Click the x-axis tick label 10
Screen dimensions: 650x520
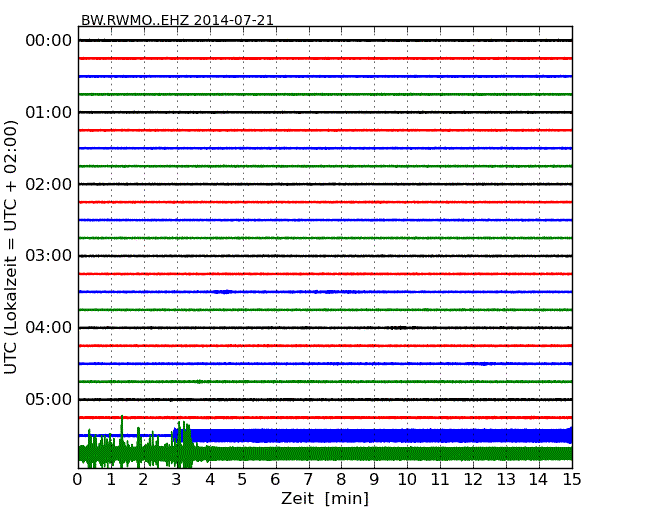coord(407,480)
